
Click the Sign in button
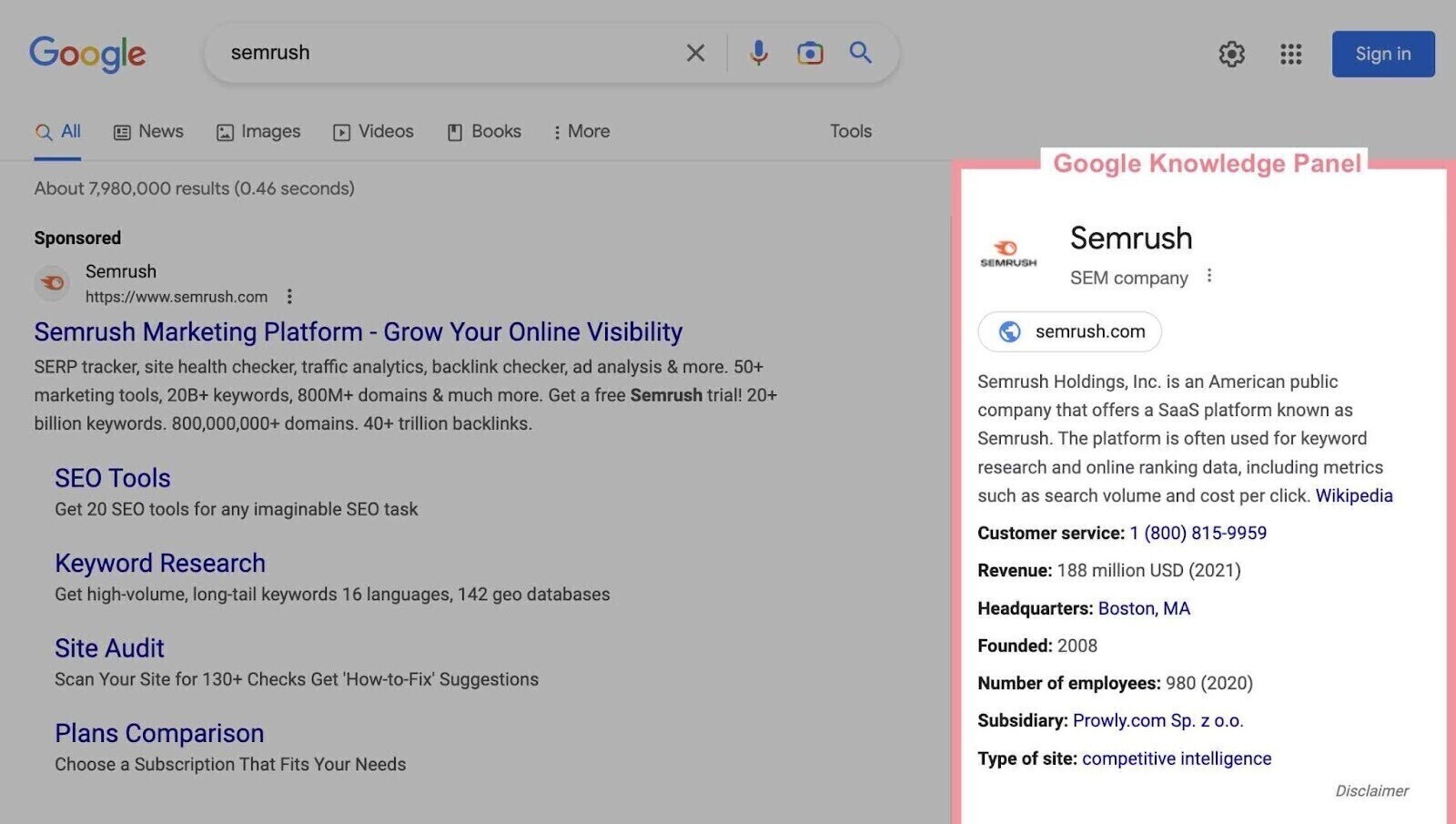(1382, 54)
